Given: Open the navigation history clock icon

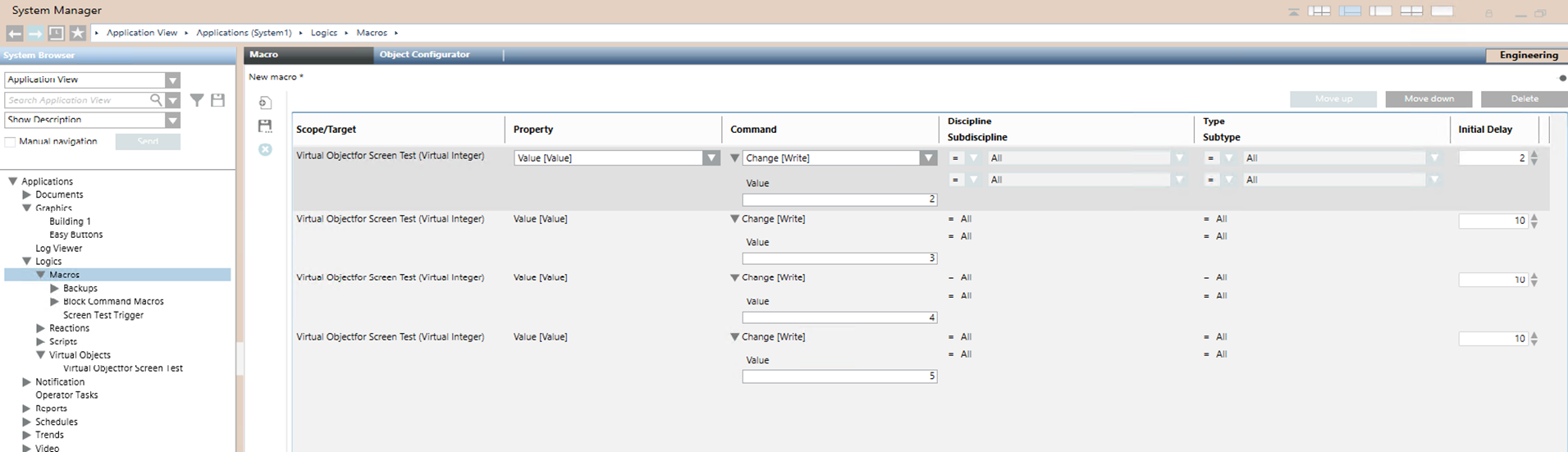Looking at the screenshot, I should [x=56, y=33].
